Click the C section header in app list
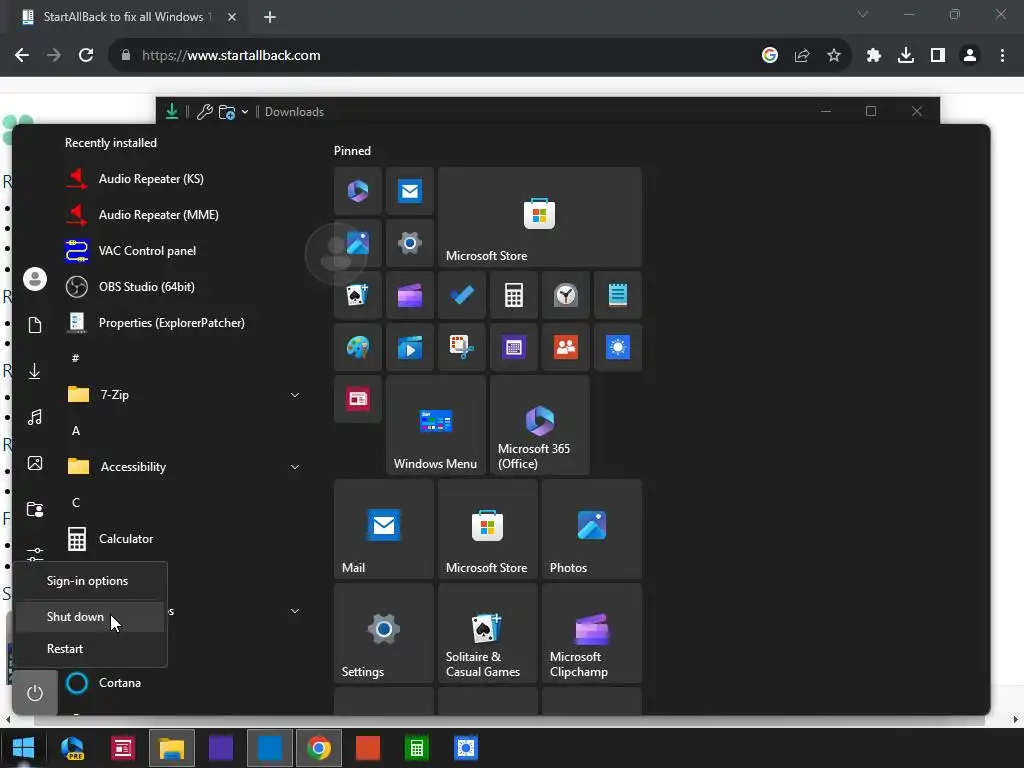The image size is (1024, 768). point(76,502)
